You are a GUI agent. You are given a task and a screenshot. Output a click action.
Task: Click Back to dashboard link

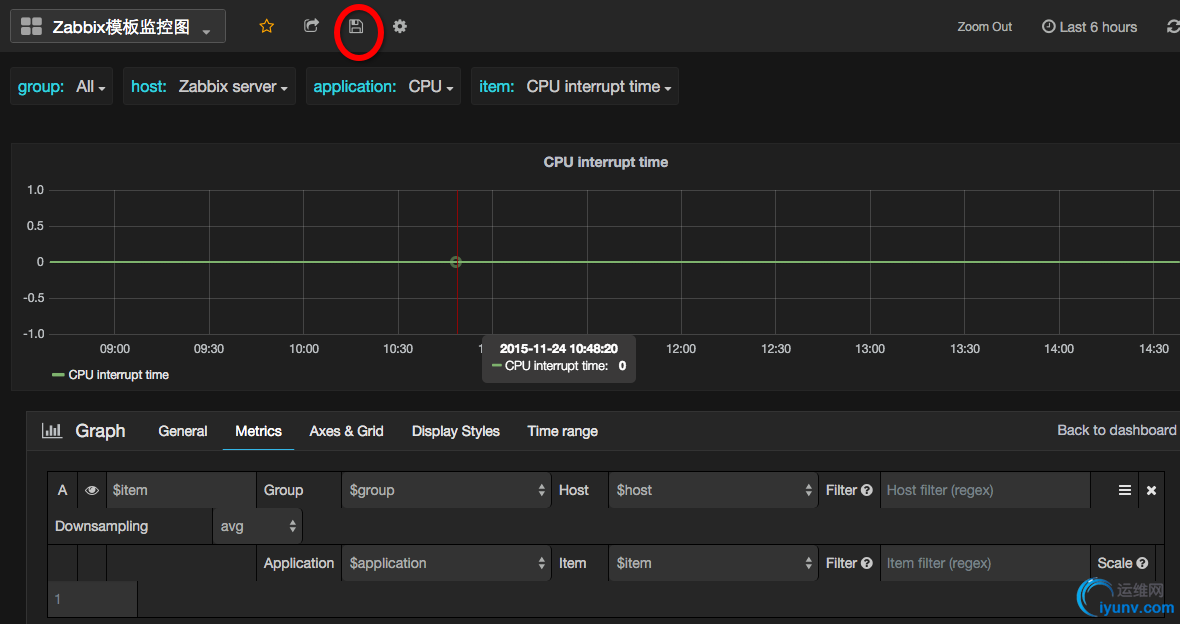pos(1116,430)
